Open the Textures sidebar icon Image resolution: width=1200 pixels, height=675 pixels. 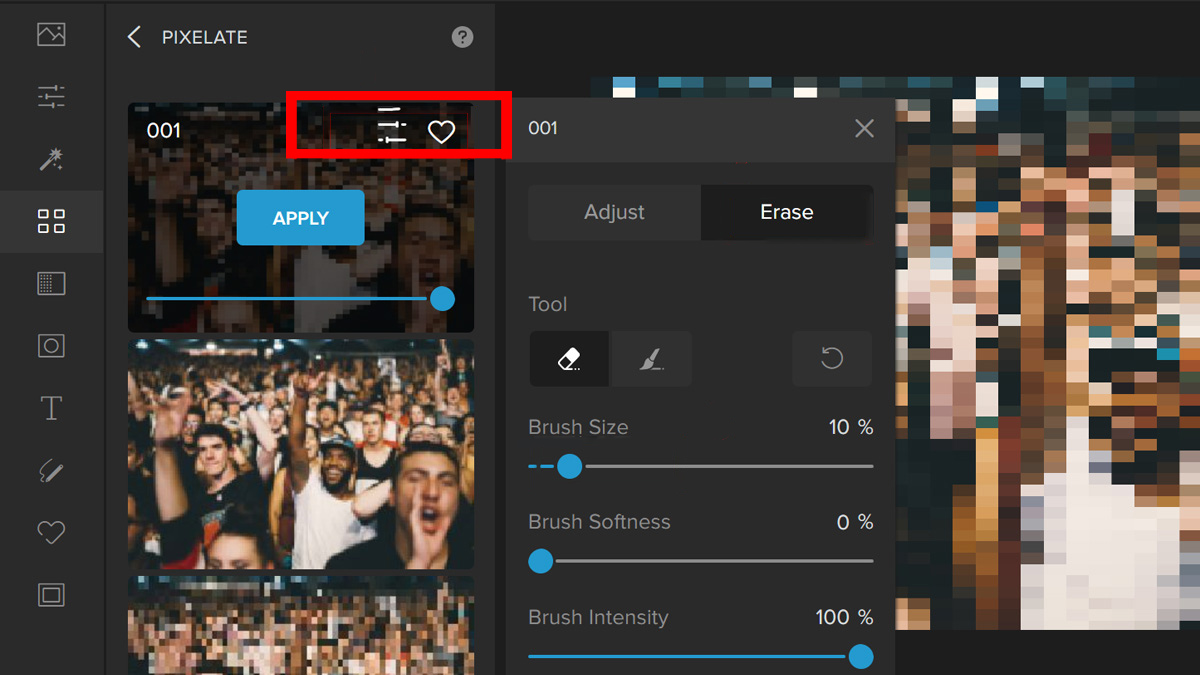pyautogui.click(x=51, y=284)
